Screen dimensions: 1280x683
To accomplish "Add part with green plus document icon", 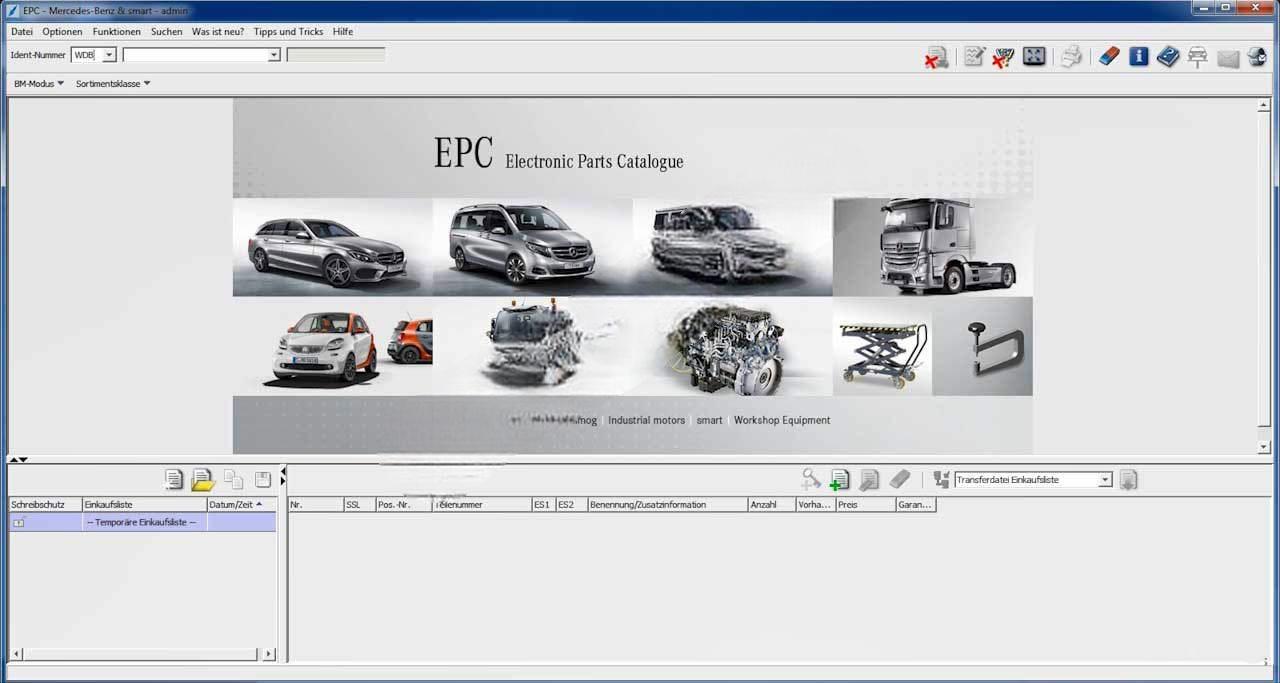I will (x=840, y=480).
